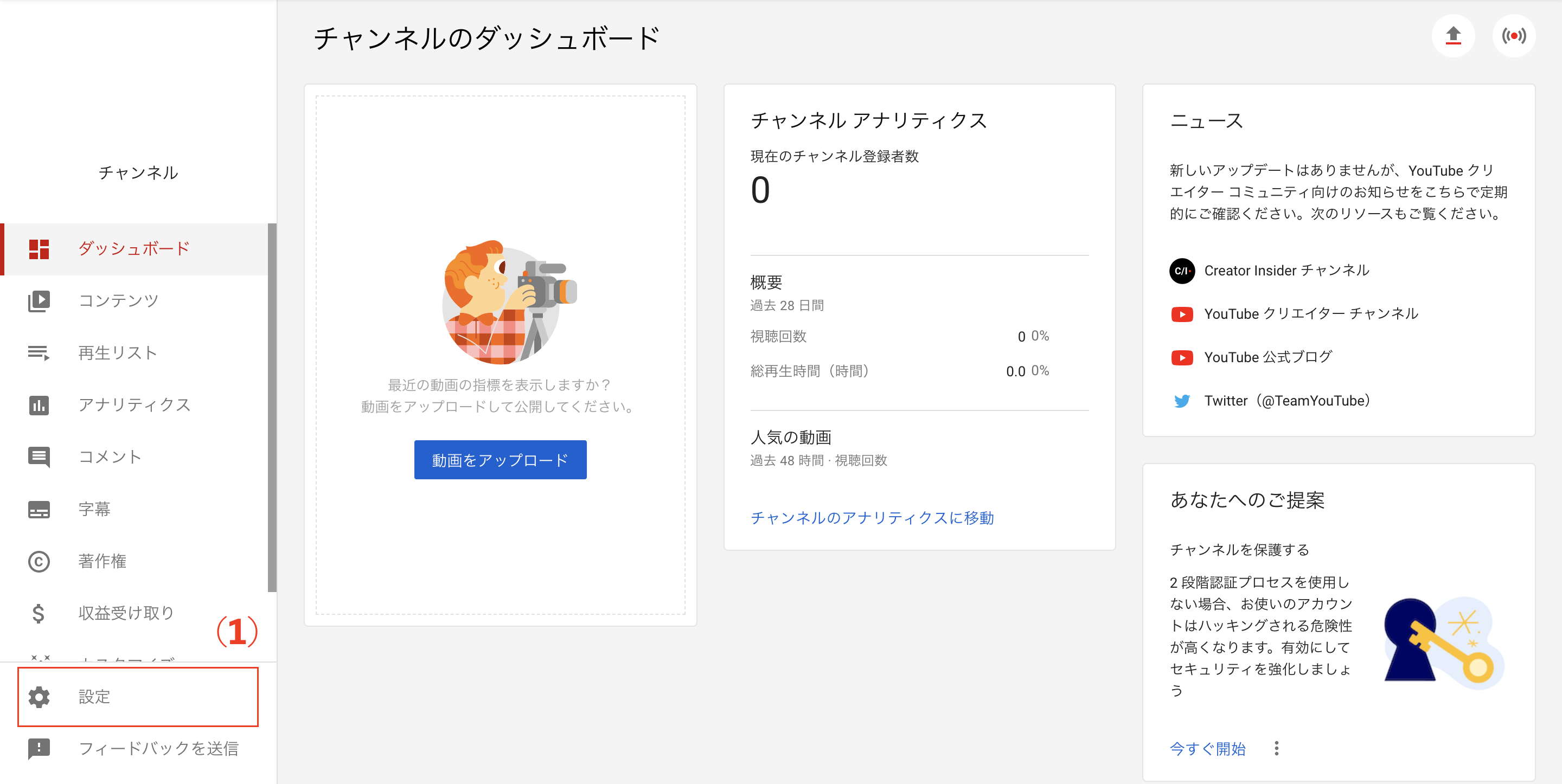
Task: Open the コメント section icon
Action: (39, 457)
